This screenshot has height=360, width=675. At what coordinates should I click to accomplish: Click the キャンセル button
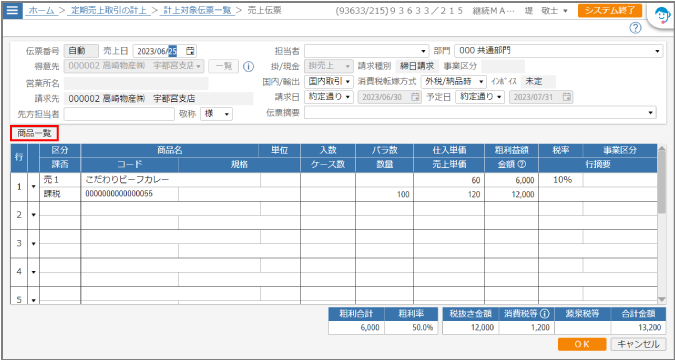(x=638, y=344)
